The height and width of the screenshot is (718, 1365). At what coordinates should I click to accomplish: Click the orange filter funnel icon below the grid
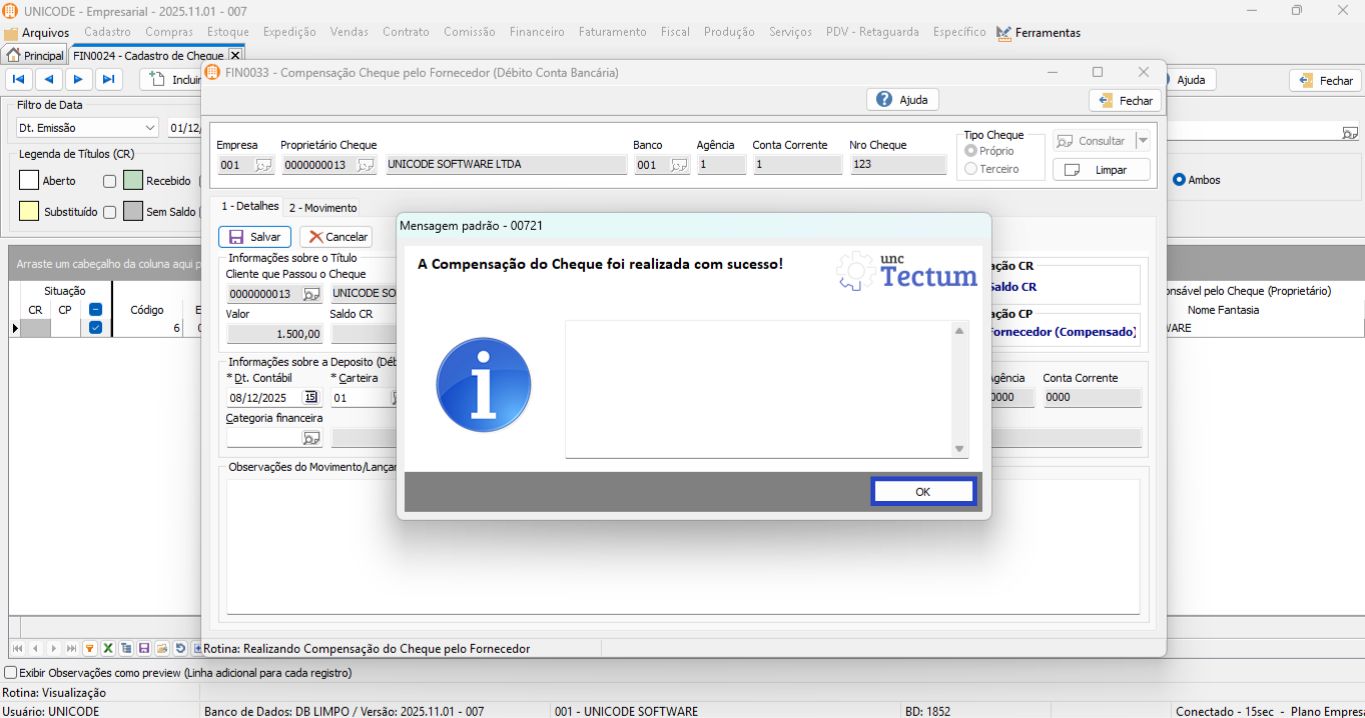coord(89,649)
